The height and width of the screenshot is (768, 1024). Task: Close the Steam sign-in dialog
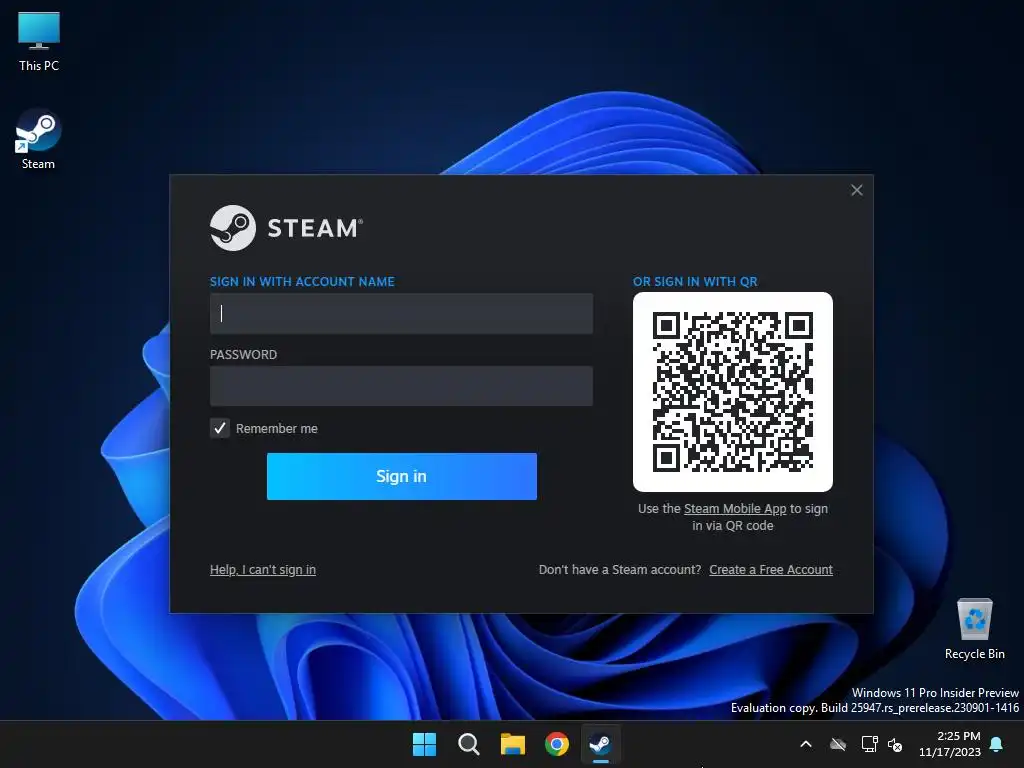pos(857,190)
